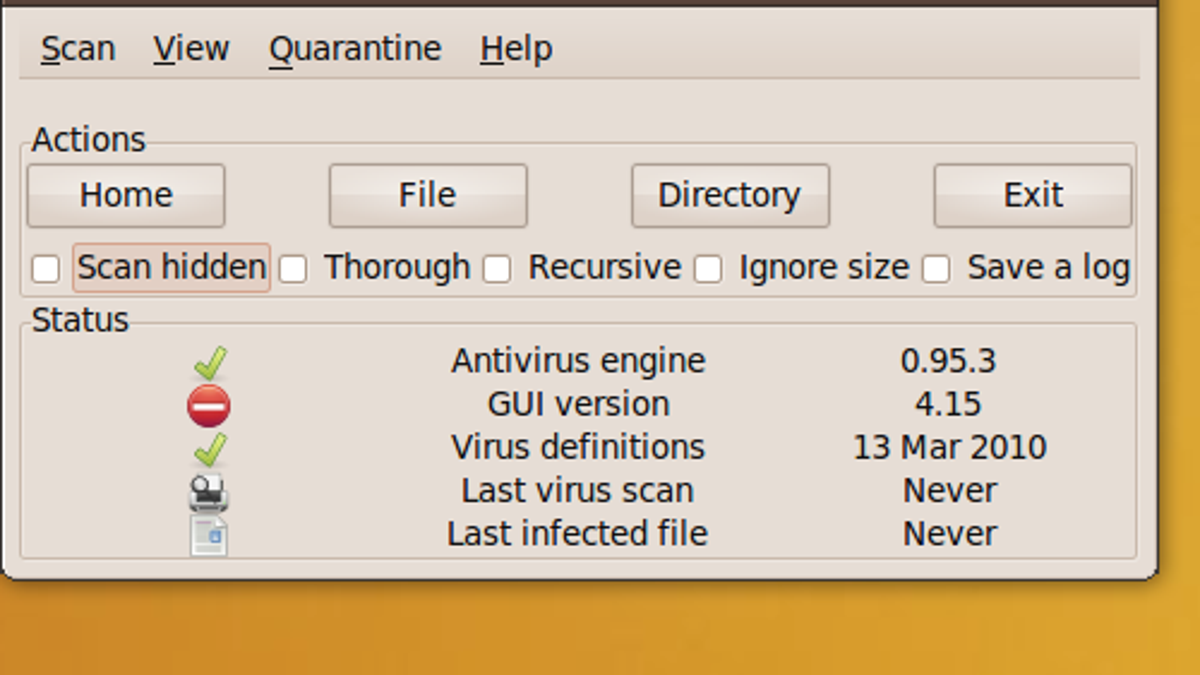The image size is (1200, 675).
Task: Click the Exit button
Action: pos(1033,195)
